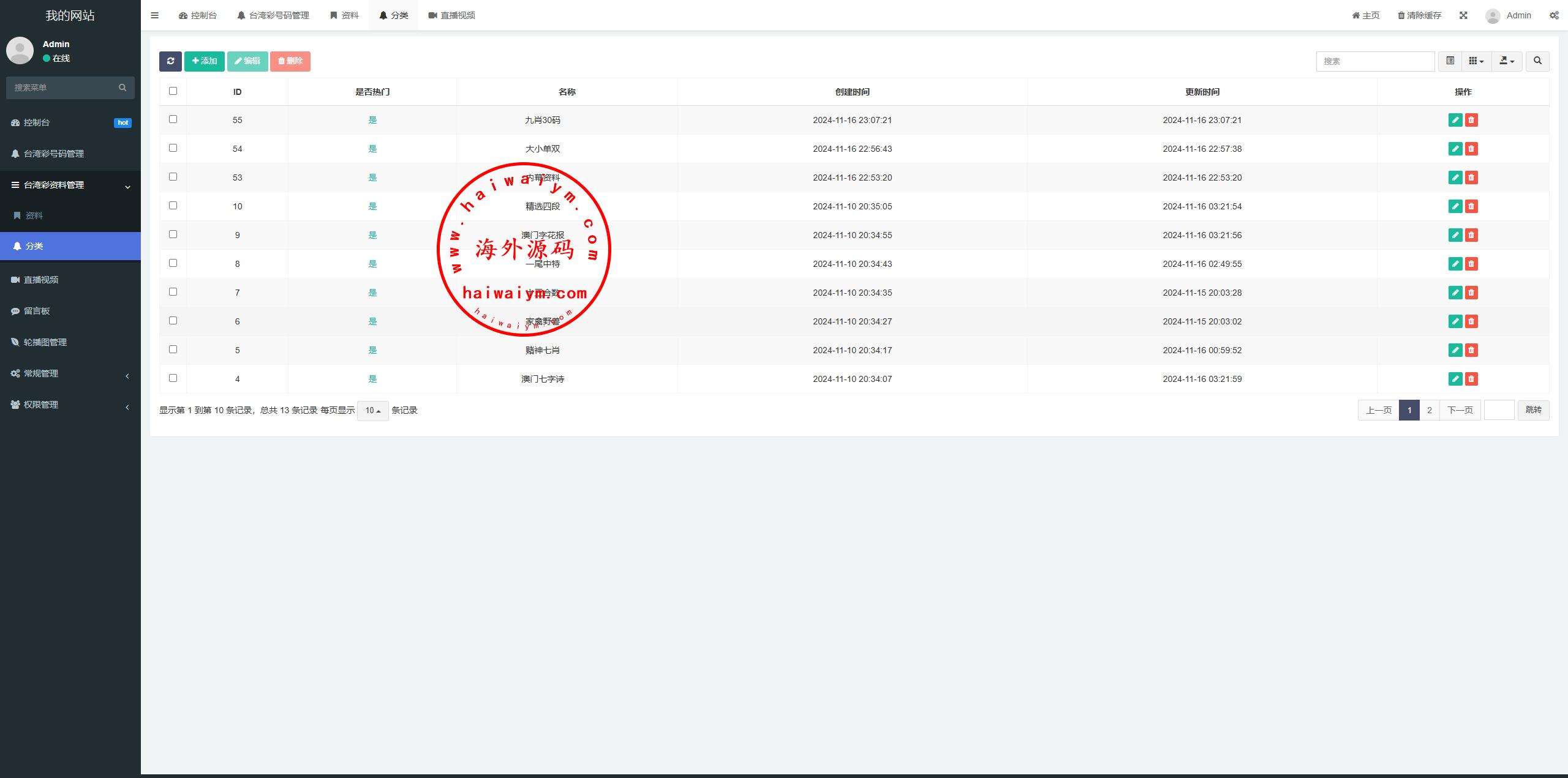The width and height of the screenshot is (1568, 778).
Task: Open the settings gears icon at top right
Action: (x=1554, y=15)
